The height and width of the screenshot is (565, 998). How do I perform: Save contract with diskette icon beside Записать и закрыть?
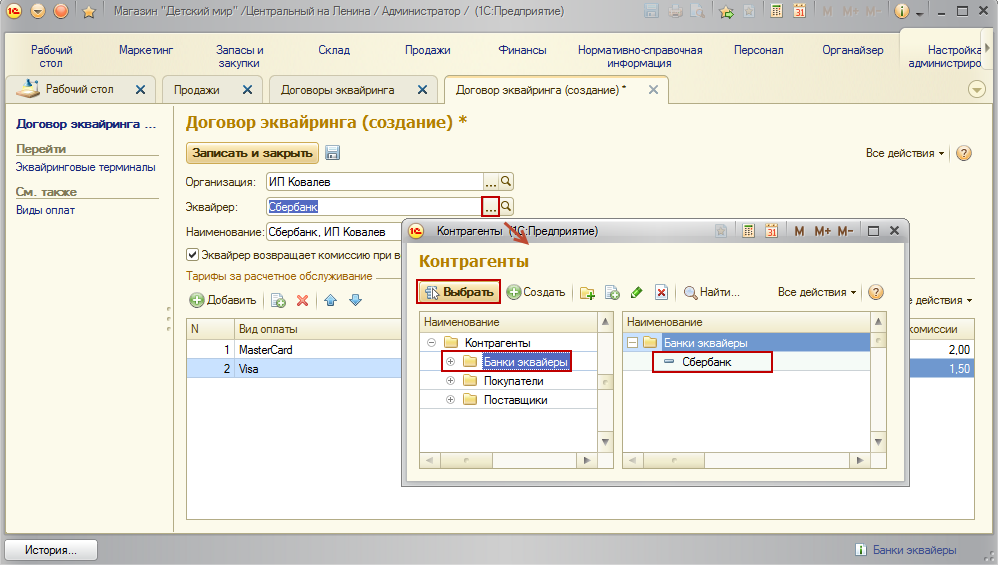pos(332,153)
